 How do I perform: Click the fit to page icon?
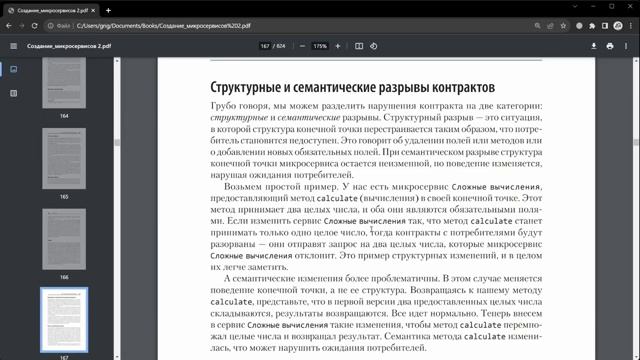point(359,46)
